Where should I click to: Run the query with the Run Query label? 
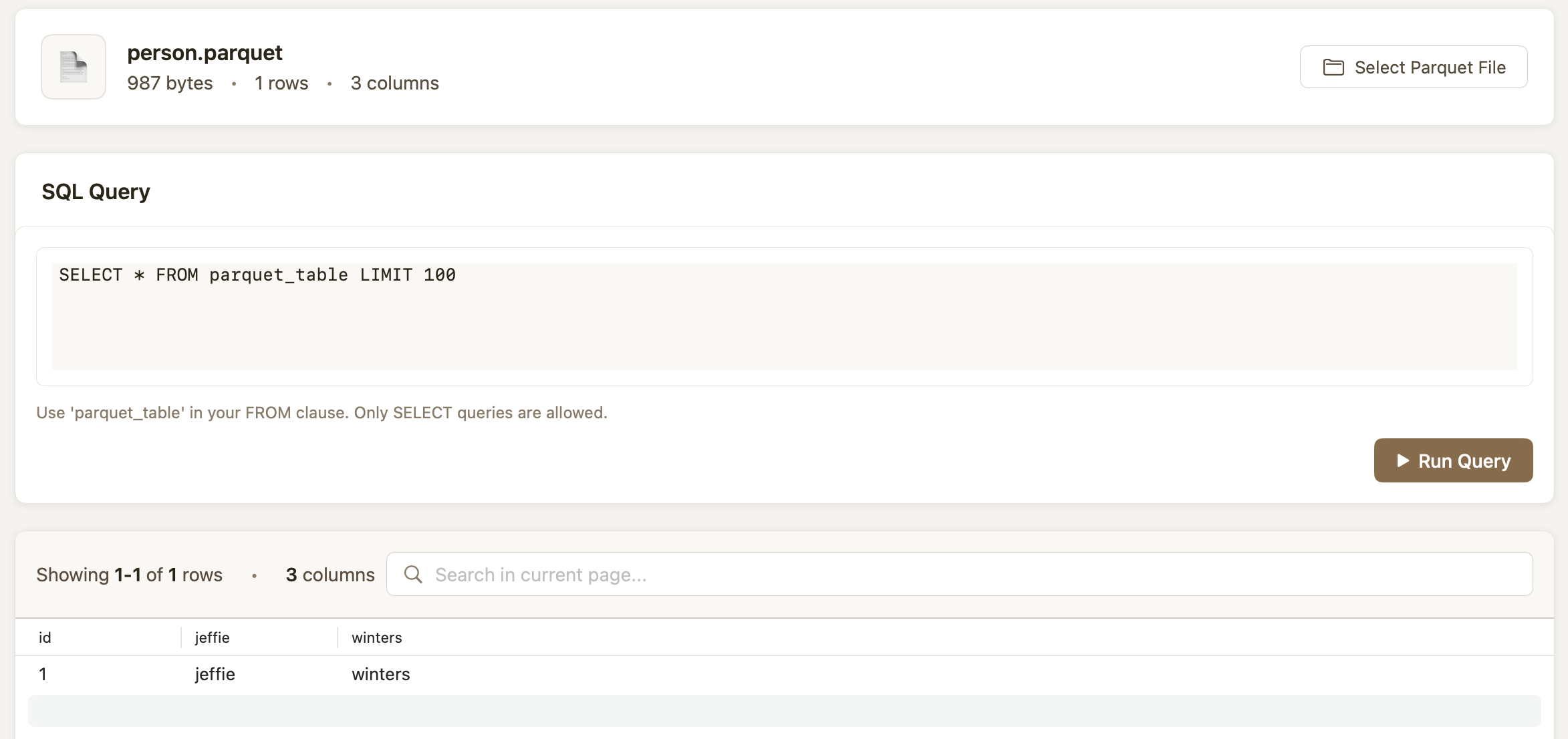point(1464,461)
